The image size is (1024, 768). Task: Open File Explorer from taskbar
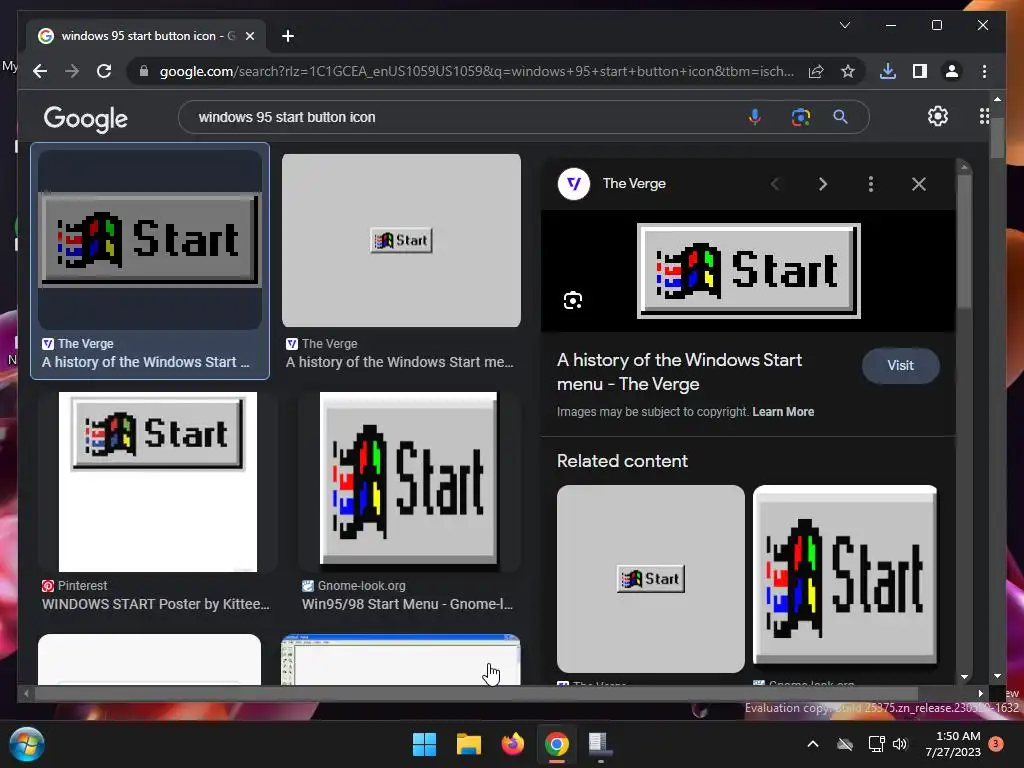(468, 744)
